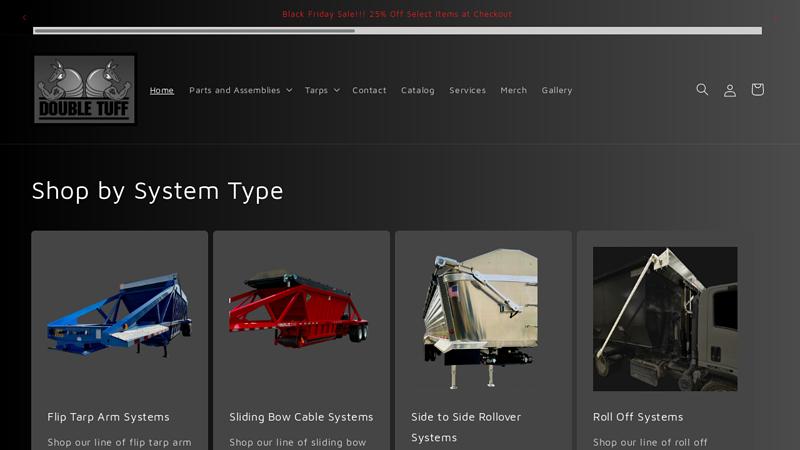The width and height of the screenshot is (800, 450).
Task: Open the search icon in header
Action: click(702, 90)
